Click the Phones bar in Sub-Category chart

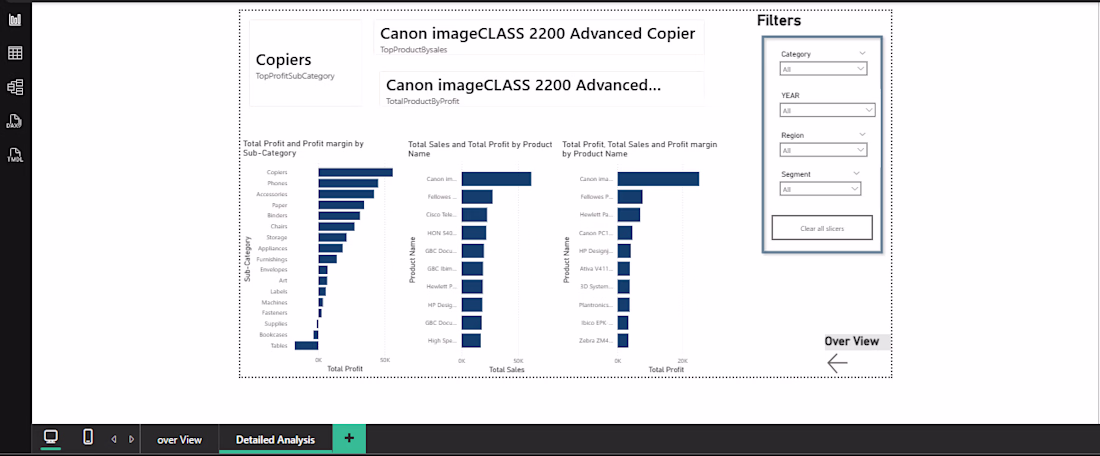(348, 183)
